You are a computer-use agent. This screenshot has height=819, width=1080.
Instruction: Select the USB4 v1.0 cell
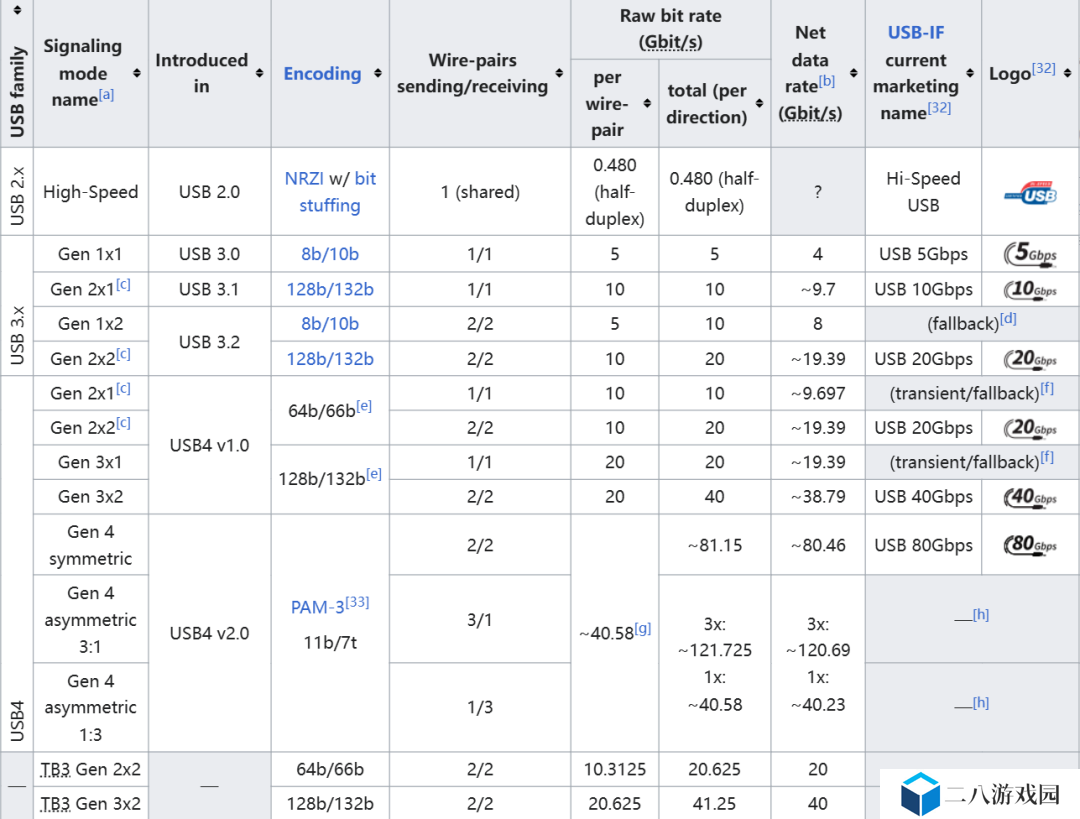point(209,445)
